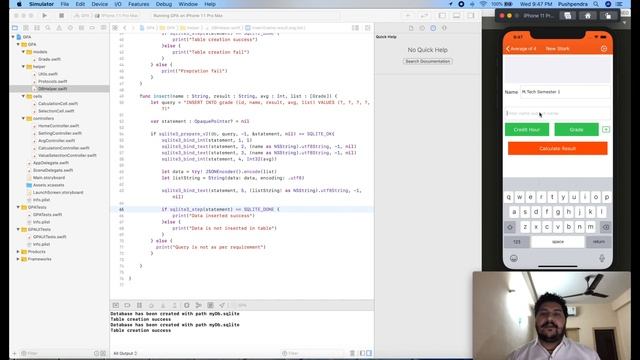Open the related items grid icon
640x360 pixels.
(x=115, y=28)
